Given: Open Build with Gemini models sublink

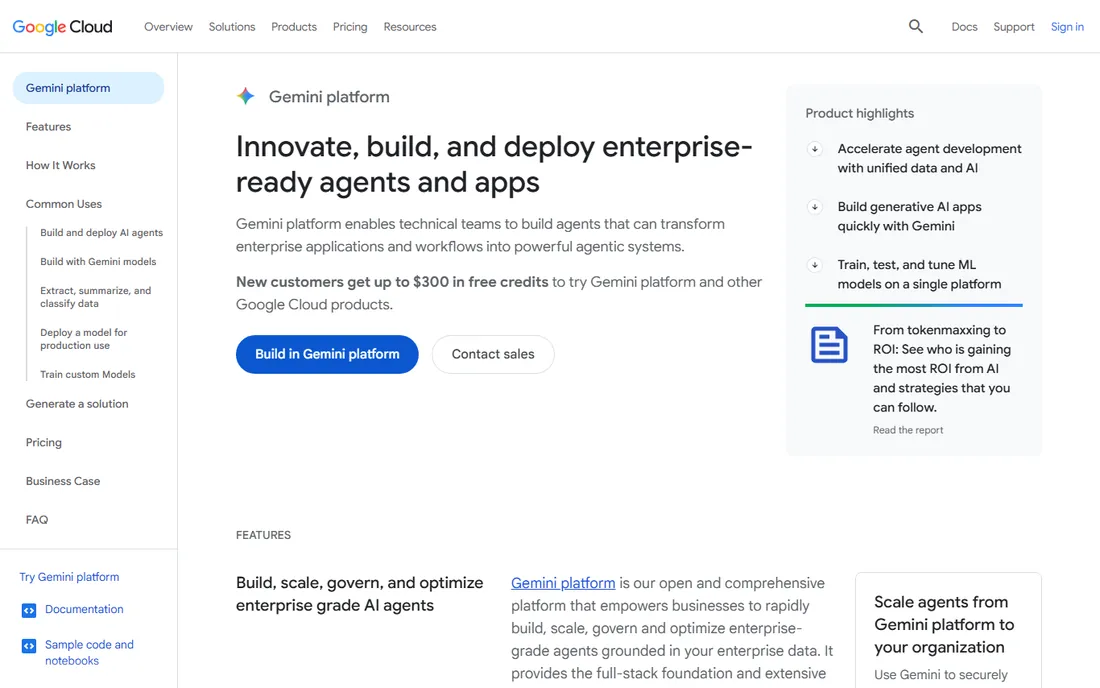Looking at the screenshot, I should (98, 262).
